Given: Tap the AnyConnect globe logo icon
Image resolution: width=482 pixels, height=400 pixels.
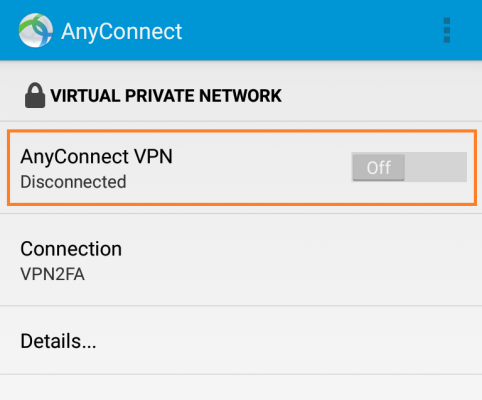Looking at the screenshot, I should pyautogui.click(x=36, y=30).
